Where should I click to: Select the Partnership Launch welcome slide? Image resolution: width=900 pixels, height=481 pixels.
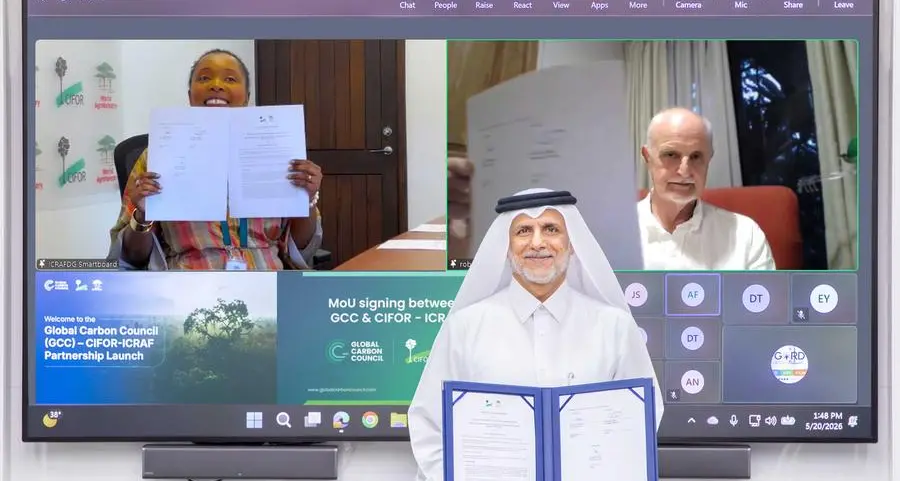click(x=156, y=338)
